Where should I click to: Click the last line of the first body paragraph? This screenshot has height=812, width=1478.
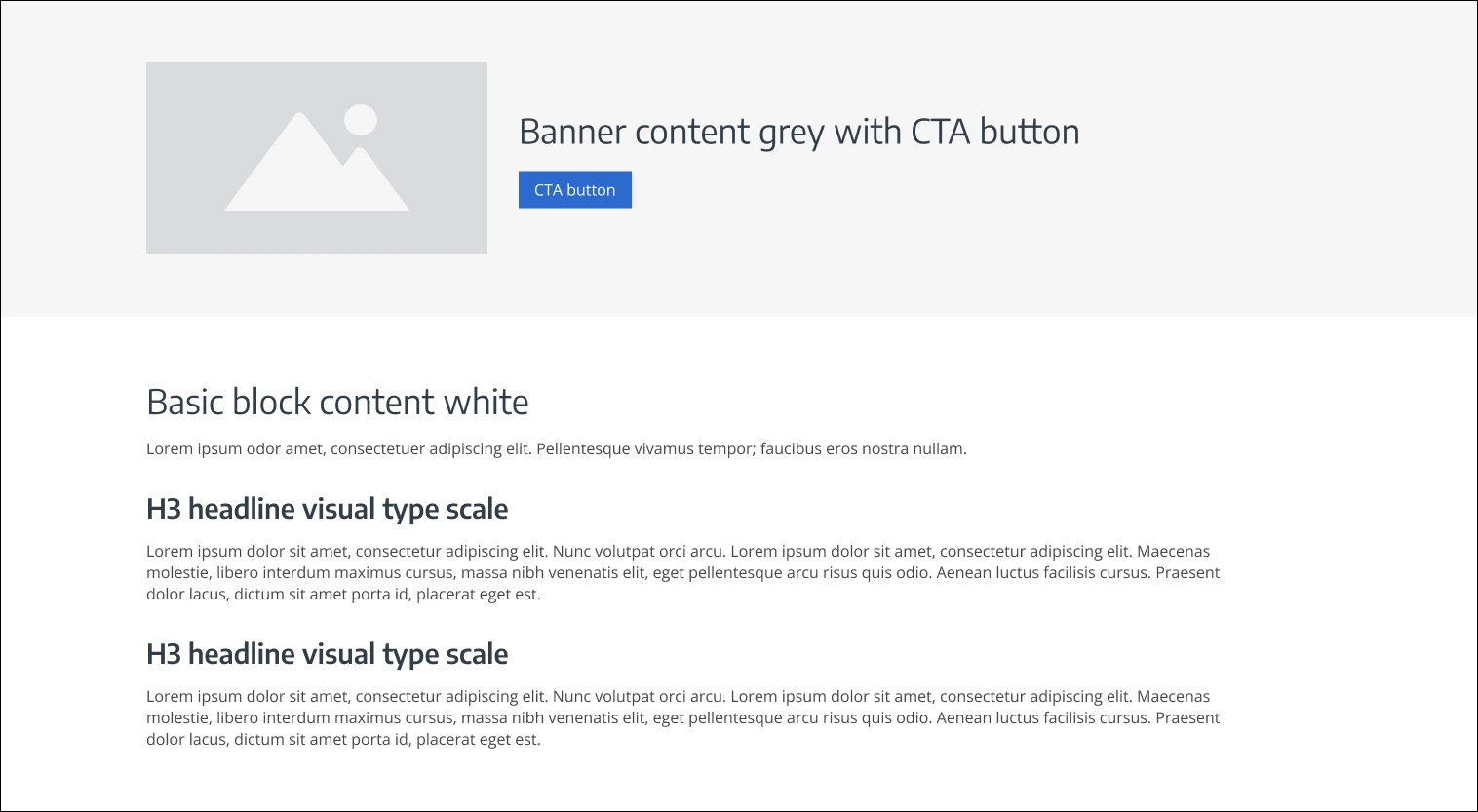(x=343, y=595)
